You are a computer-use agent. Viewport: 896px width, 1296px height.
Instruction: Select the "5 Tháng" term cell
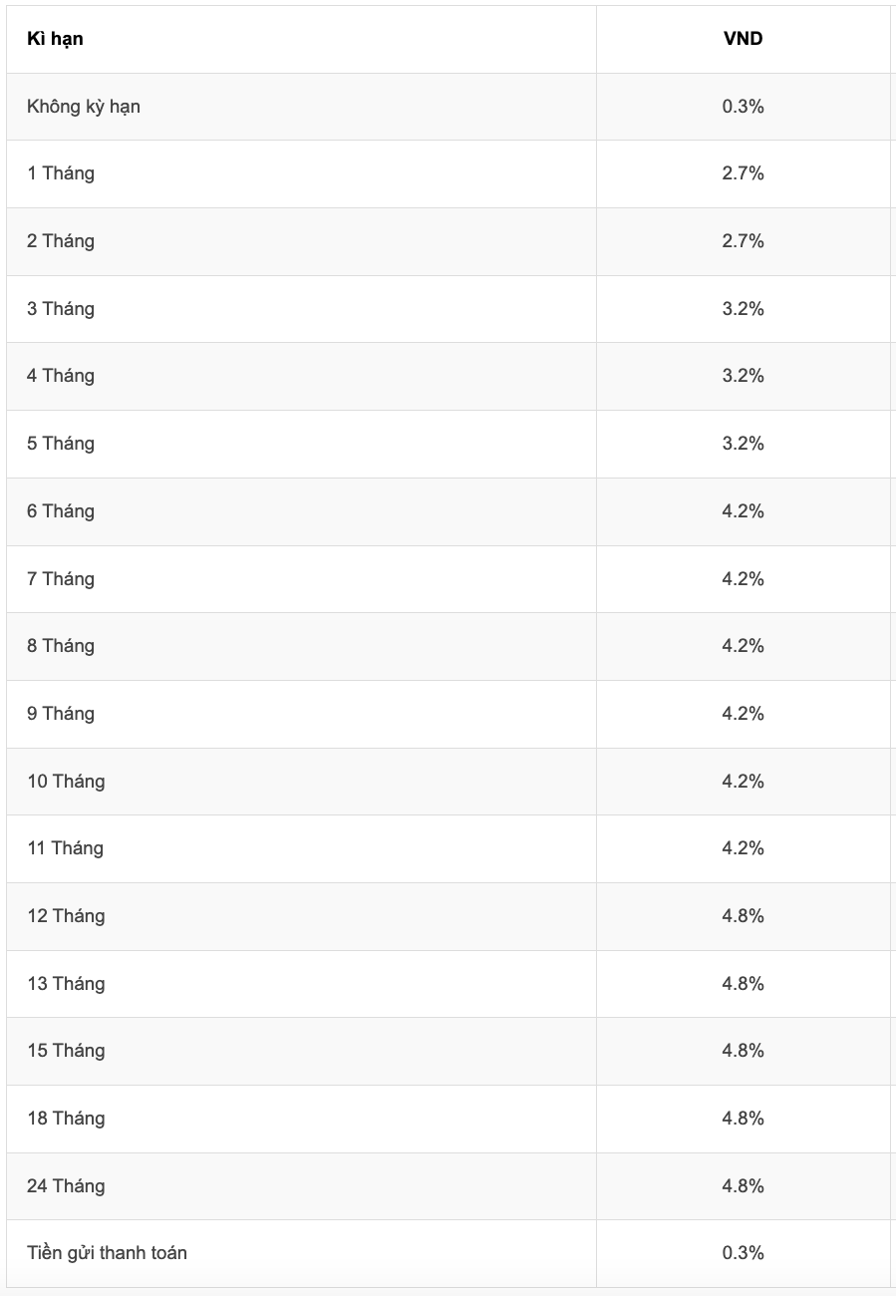tap(61, 443)
